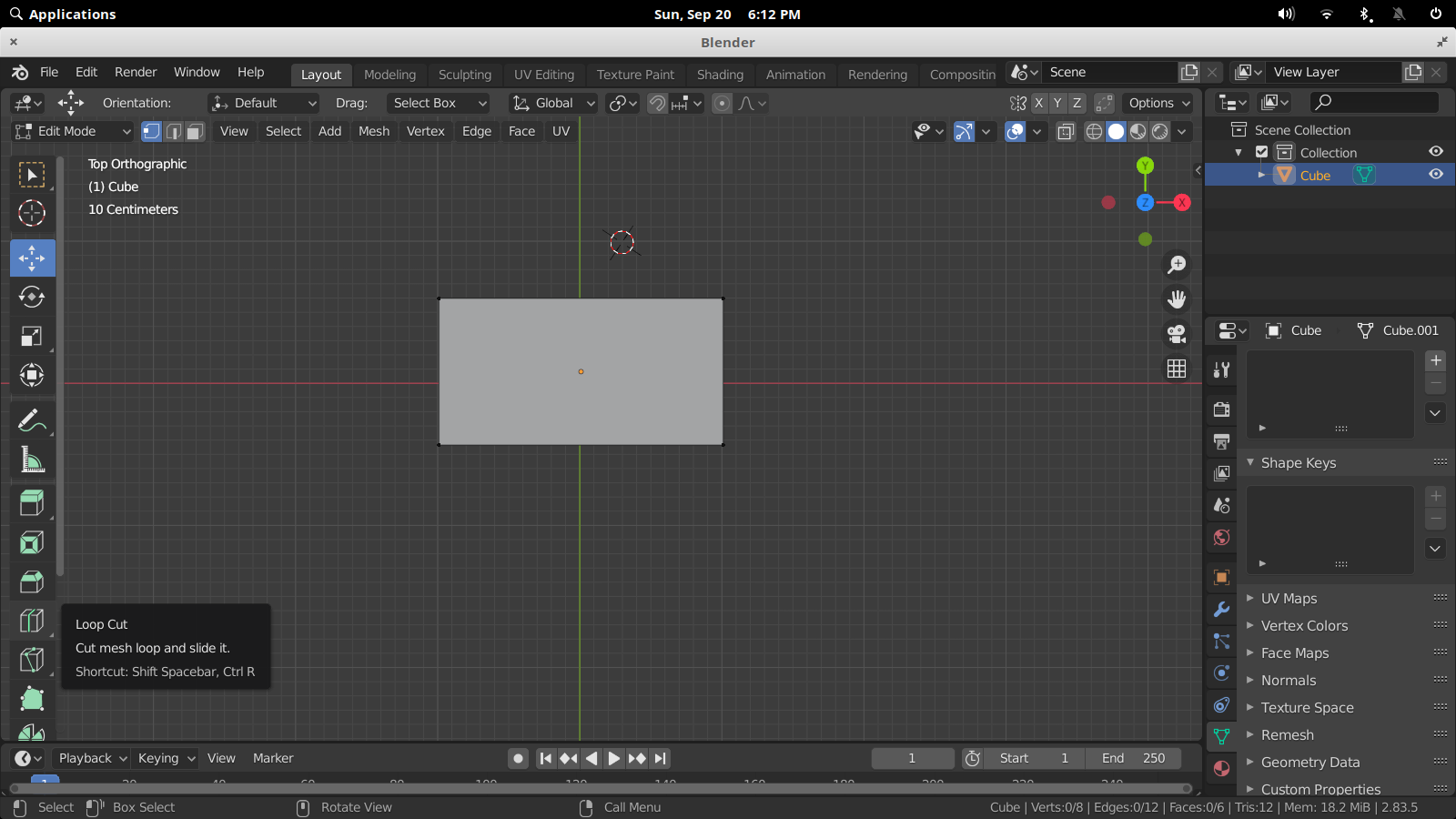Image resolution: width=1456 pixels, height=819 pixels.
Task: Select the Measure tool
Action: [x=32, y=460]
